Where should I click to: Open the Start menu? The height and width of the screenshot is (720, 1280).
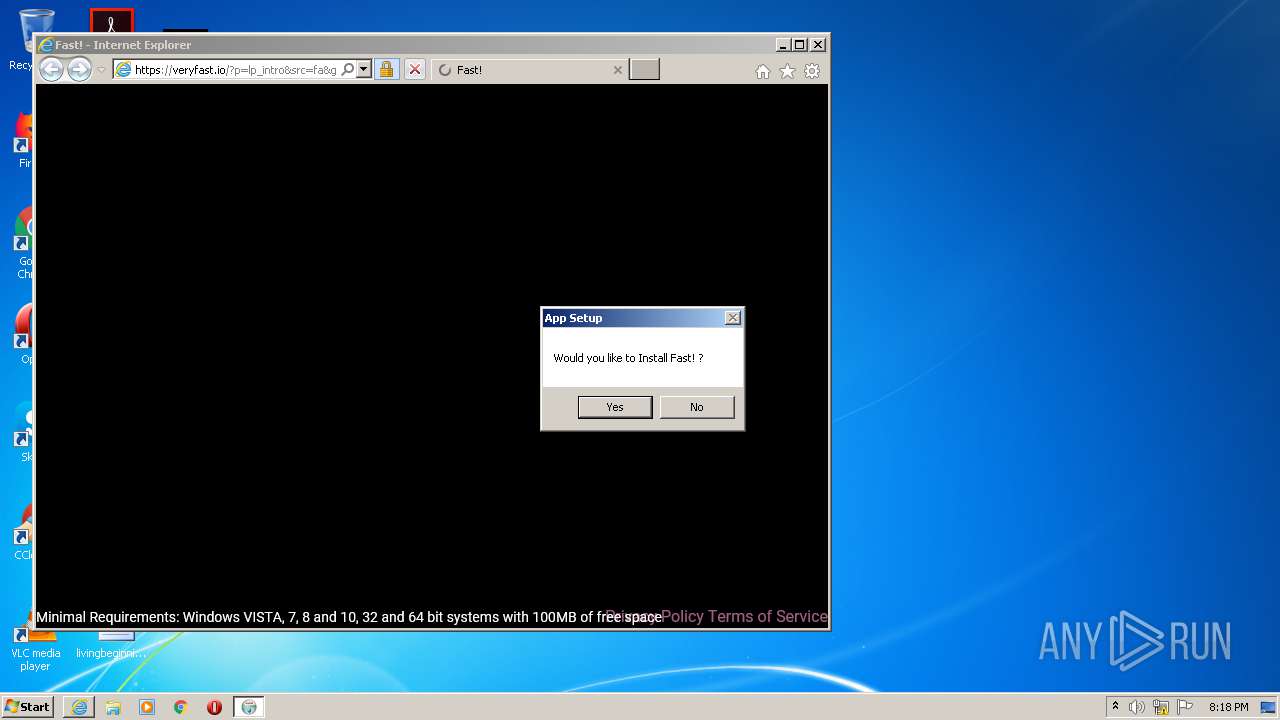pos(27,707)
